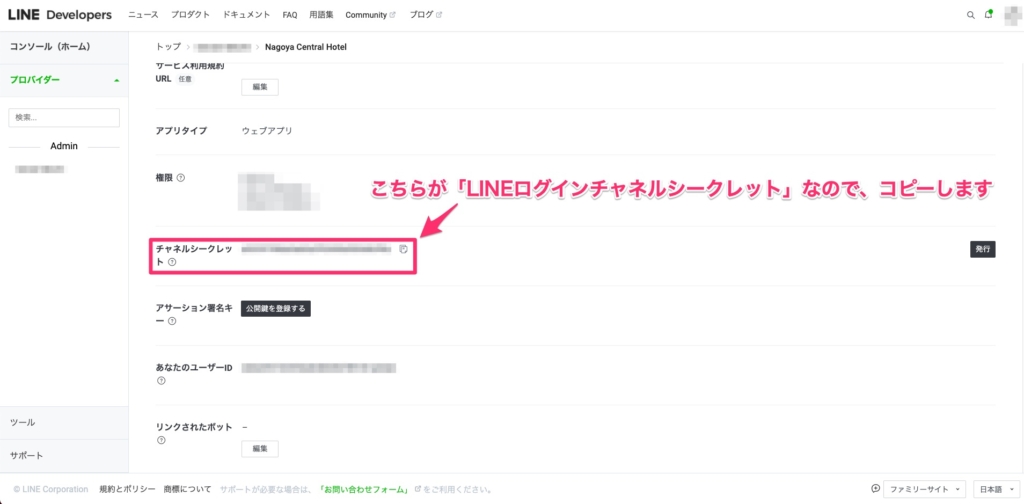Open the ドキュメント menu item

246,15
